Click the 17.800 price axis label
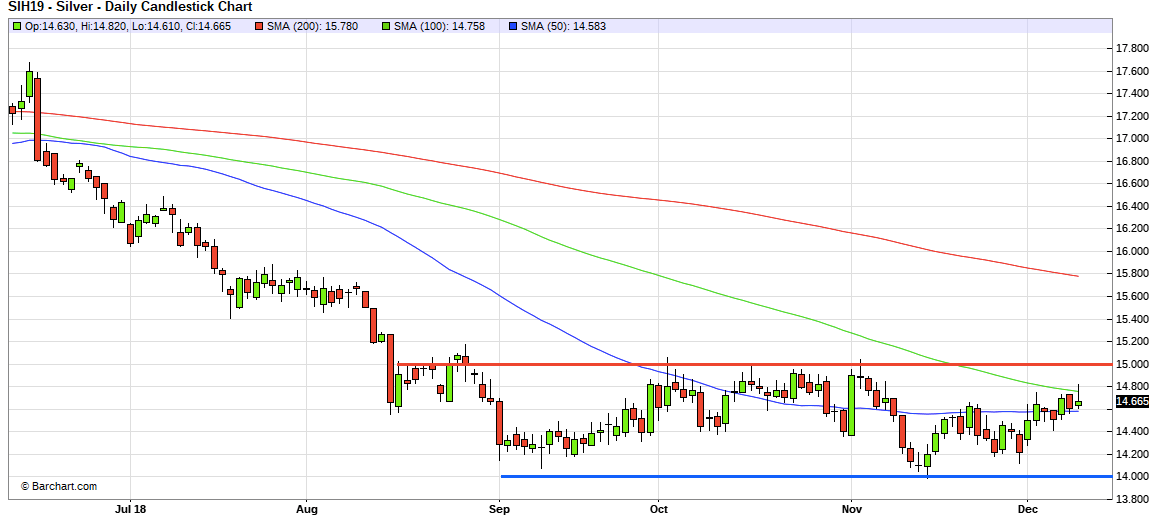 pyautogui.click(x=1132, y=49)
